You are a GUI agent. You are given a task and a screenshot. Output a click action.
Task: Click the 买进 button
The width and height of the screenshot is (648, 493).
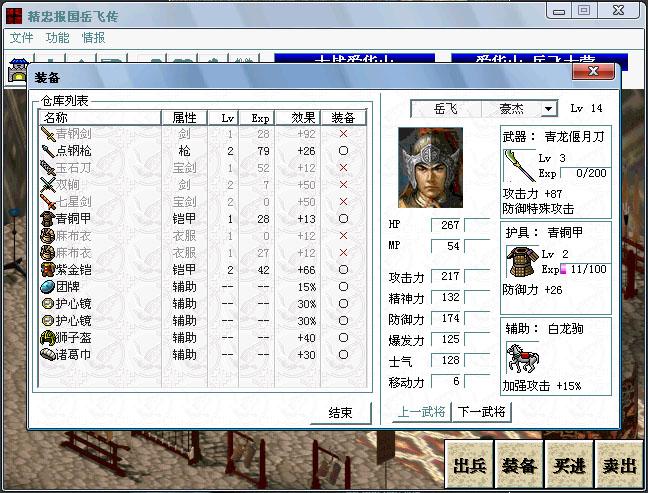569,465
